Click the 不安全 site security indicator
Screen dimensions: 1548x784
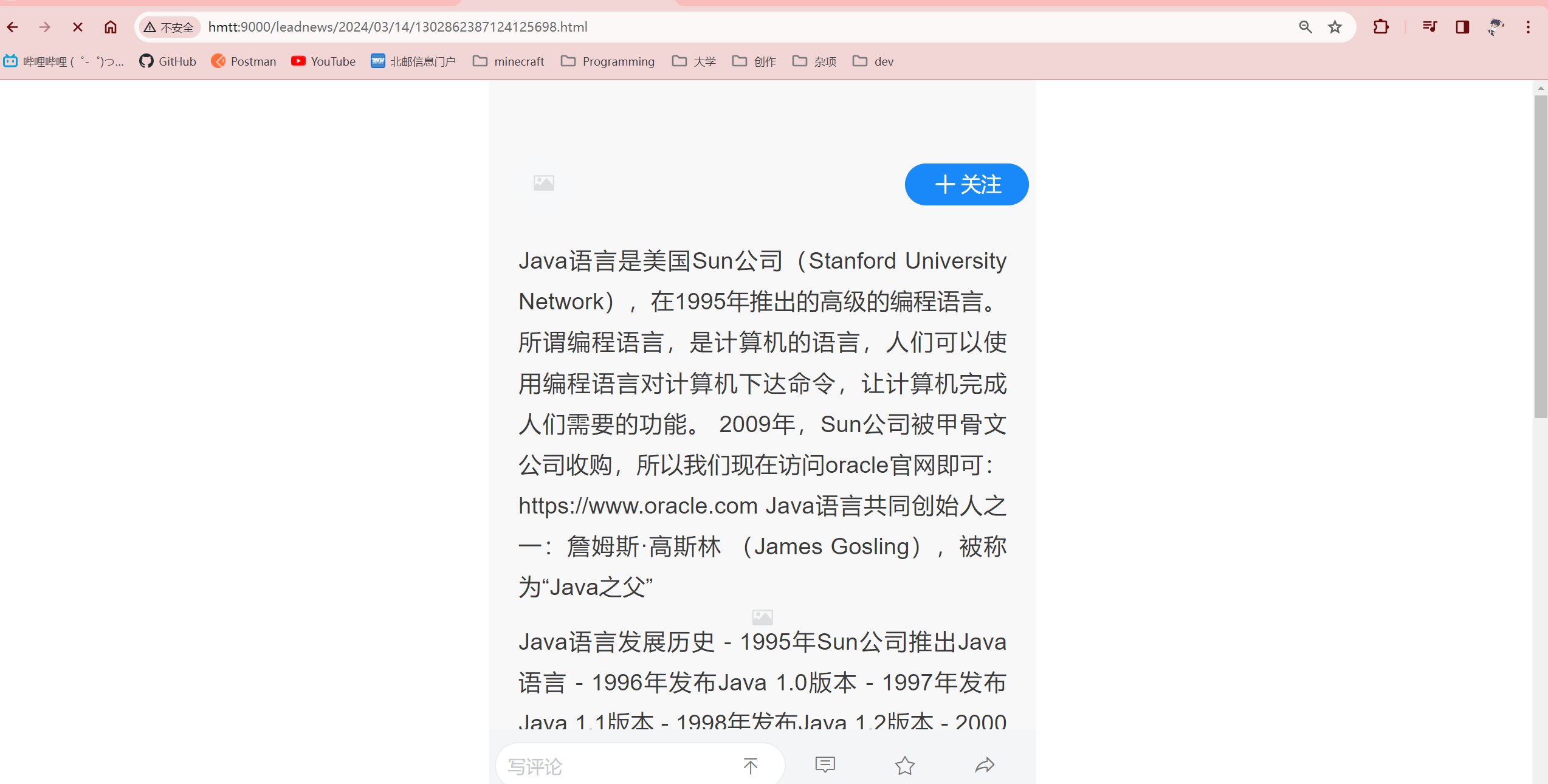click(x=169, y=27)
